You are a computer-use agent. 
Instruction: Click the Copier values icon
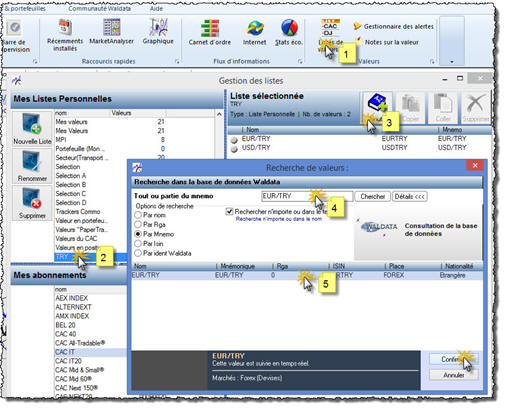click(410, 107)
